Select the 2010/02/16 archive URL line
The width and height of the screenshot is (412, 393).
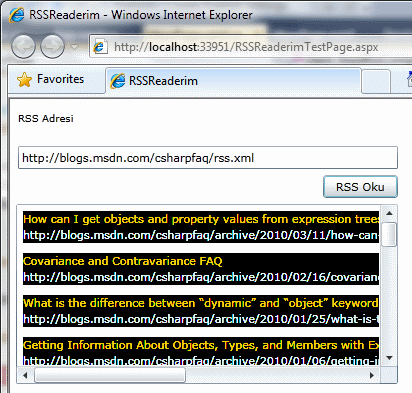click(x=201, y=277)
